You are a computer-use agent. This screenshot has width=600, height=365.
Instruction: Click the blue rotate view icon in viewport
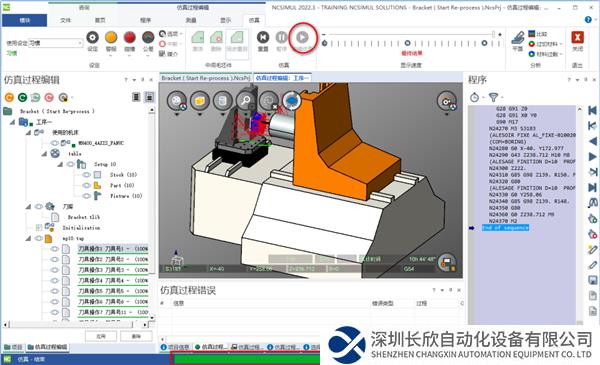292,101
